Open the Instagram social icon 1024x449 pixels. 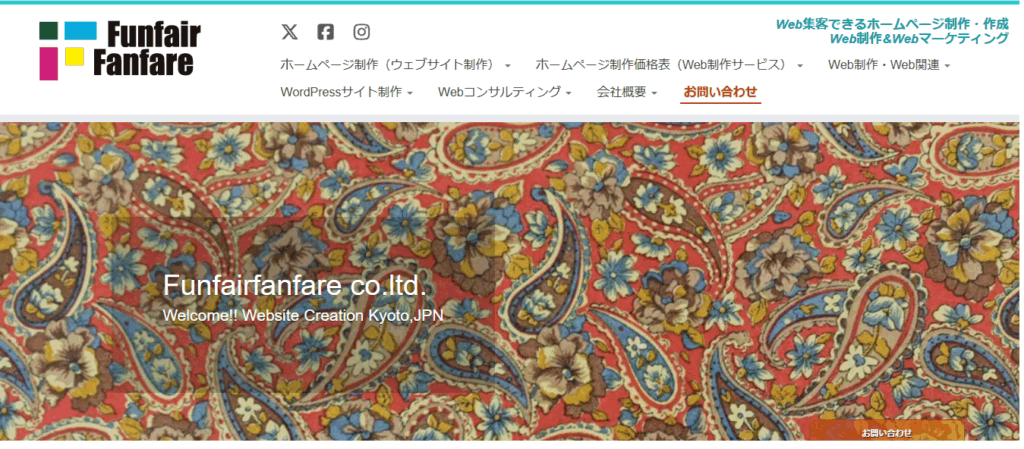[x=362, y=31]
